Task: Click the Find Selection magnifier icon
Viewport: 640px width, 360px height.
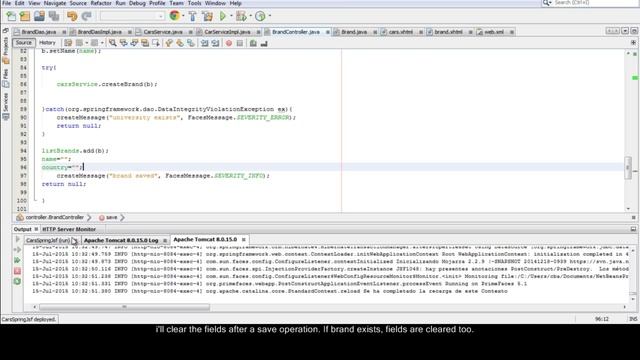Action: click(x=112, y=43)
